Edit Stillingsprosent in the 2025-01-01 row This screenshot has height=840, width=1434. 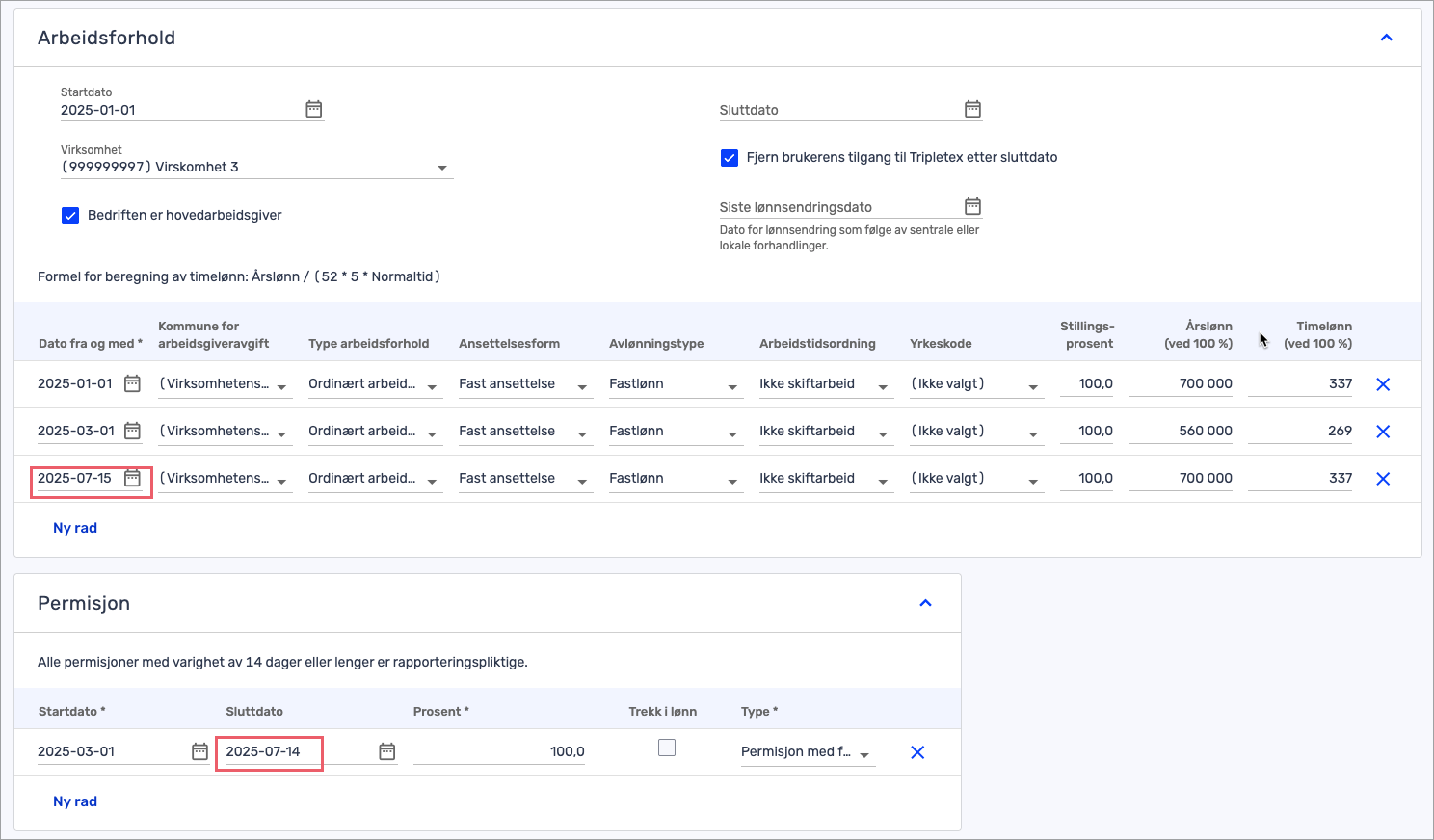pos(1087,384)
